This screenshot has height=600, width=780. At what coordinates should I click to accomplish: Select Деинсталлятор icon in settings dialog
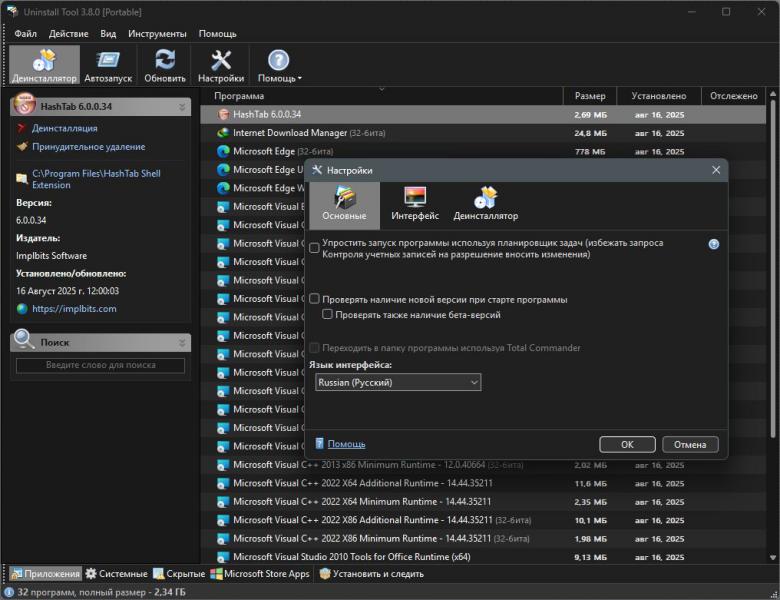click(486, 203)
